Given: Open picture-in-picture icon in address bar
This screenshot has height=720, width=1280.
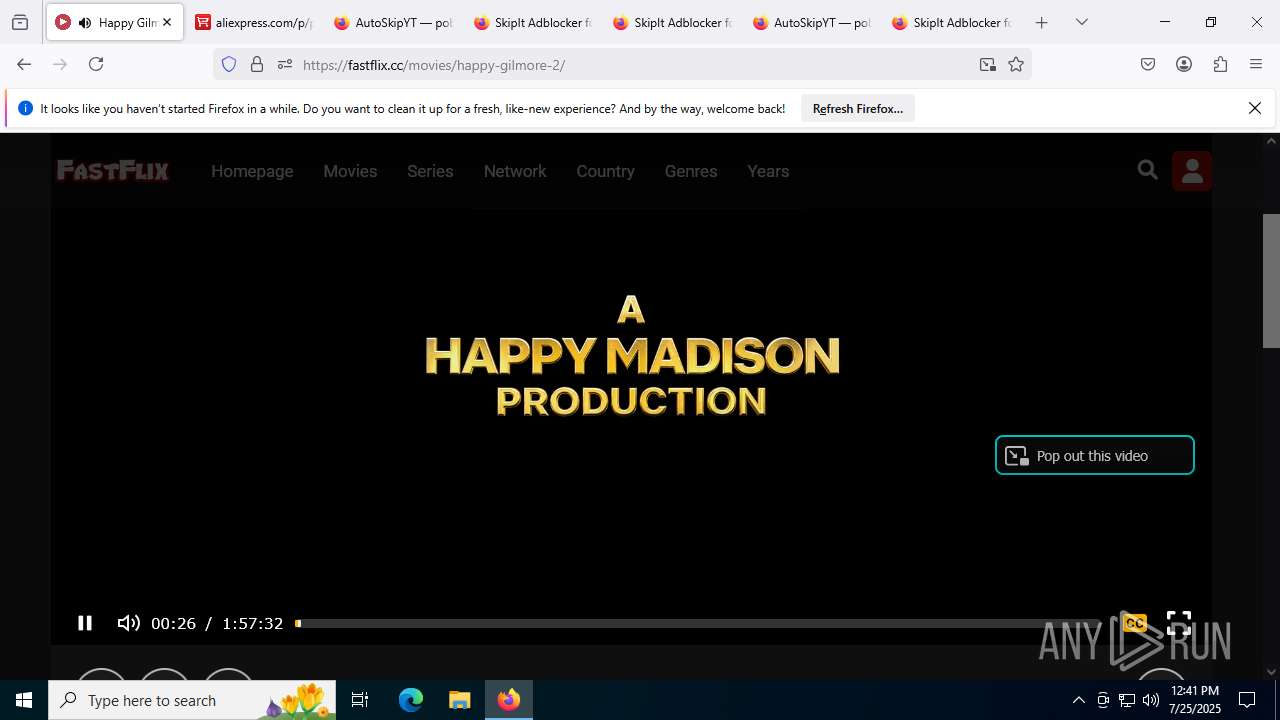Looking at the screenshot, I should tap(988, 64).
